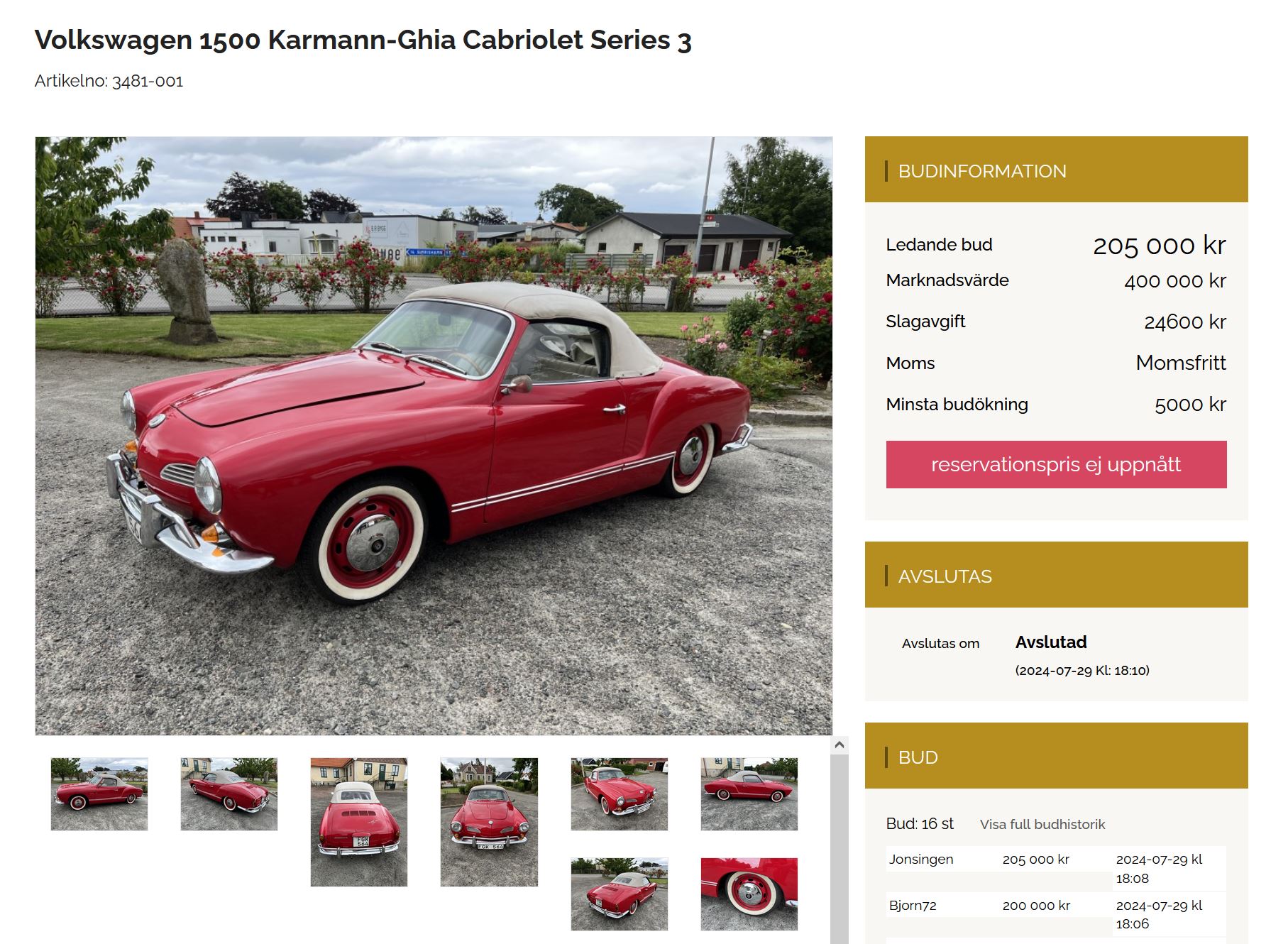
Task: Select the side profile thumbnail facing right
Action: [749, 794]
